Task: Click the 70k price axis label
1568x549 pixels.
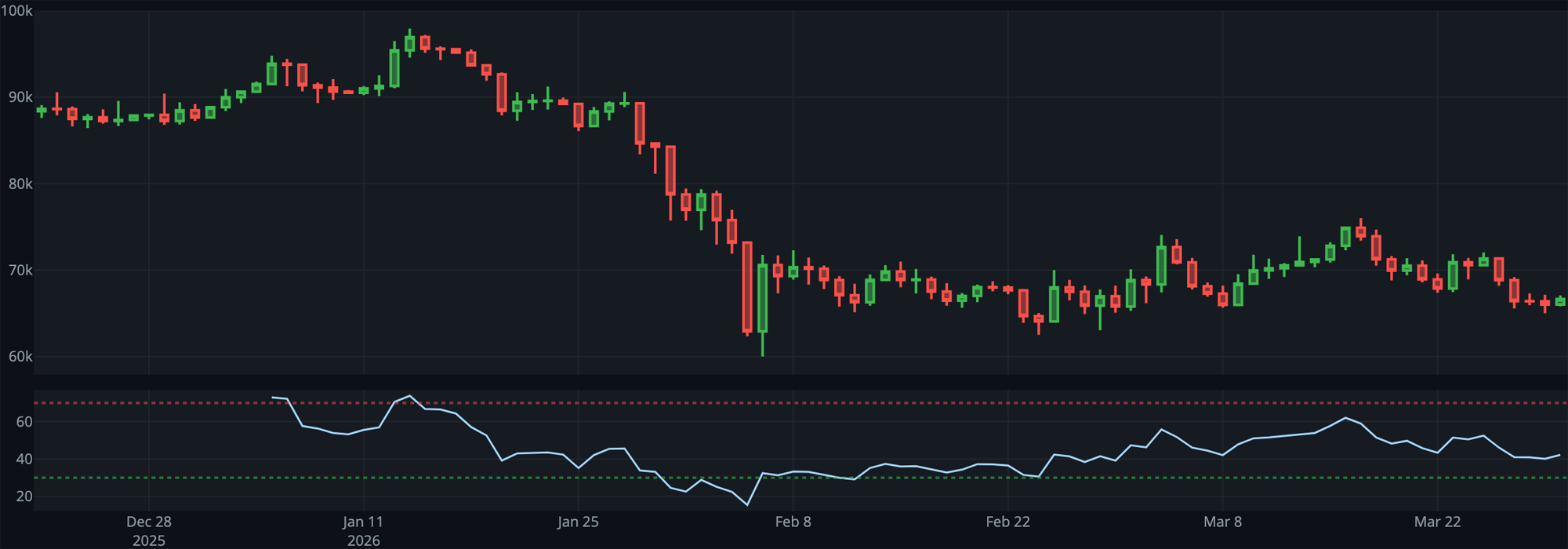Action: [20, 270]
